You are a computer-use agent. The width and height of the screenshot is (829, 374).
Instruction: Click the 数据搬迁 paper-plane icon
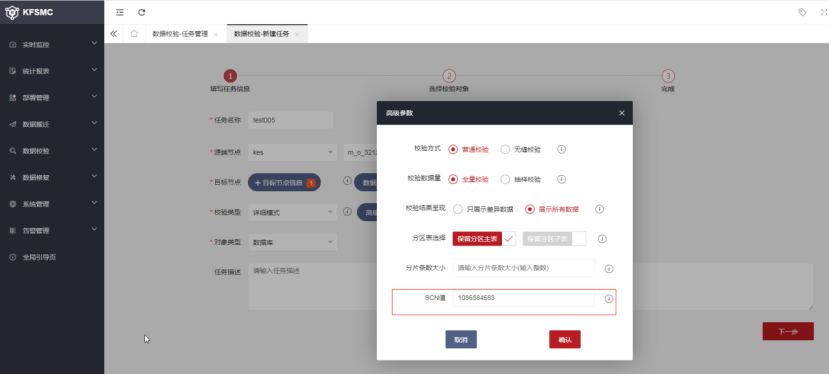click(13, 124)
